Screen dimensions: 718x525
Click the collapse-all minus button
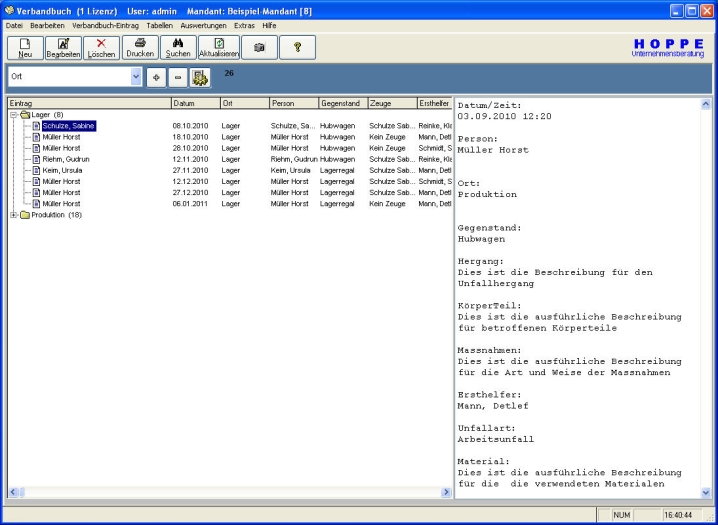coord(176,77)
